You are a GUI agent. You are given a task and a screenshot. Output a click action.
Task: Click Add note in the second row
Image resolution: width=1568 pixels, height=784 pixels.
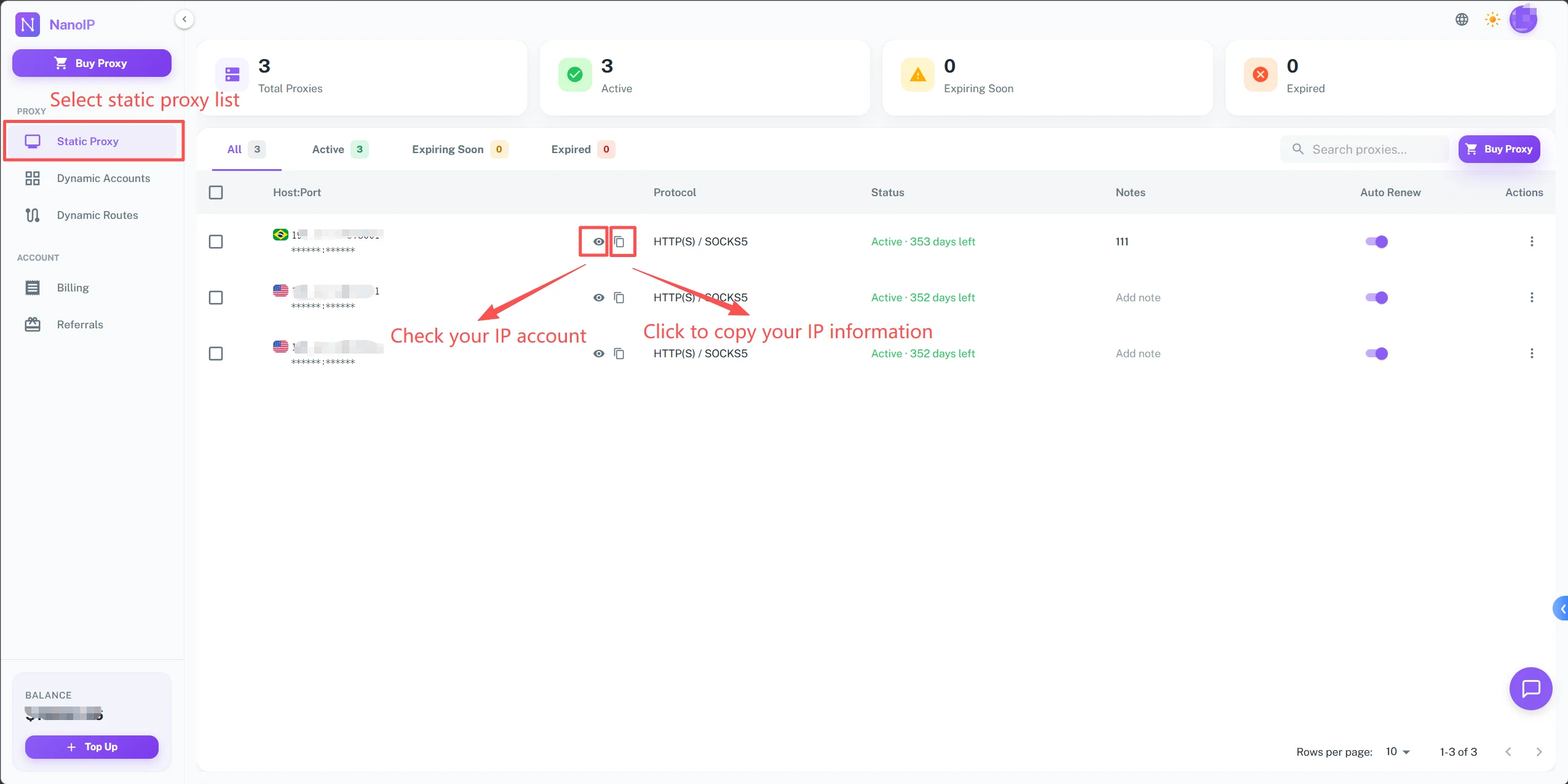[1138, 298]
